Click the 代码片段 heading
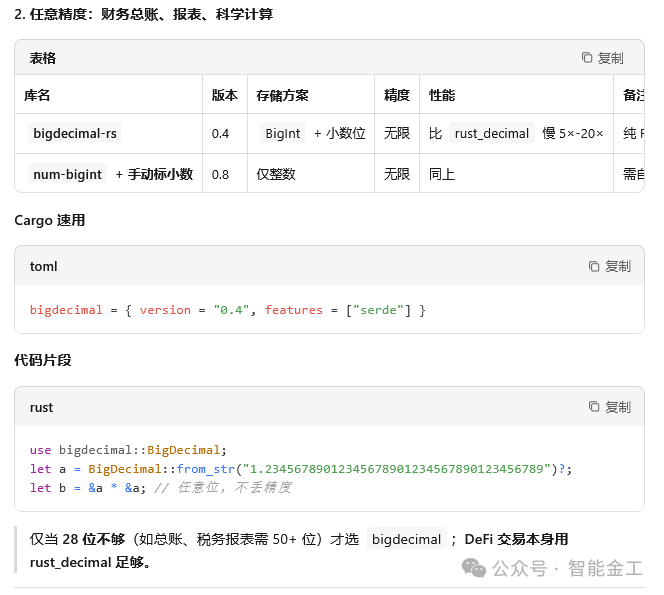Viewport: 664px width, 595px height. click(x=43, y=360)
